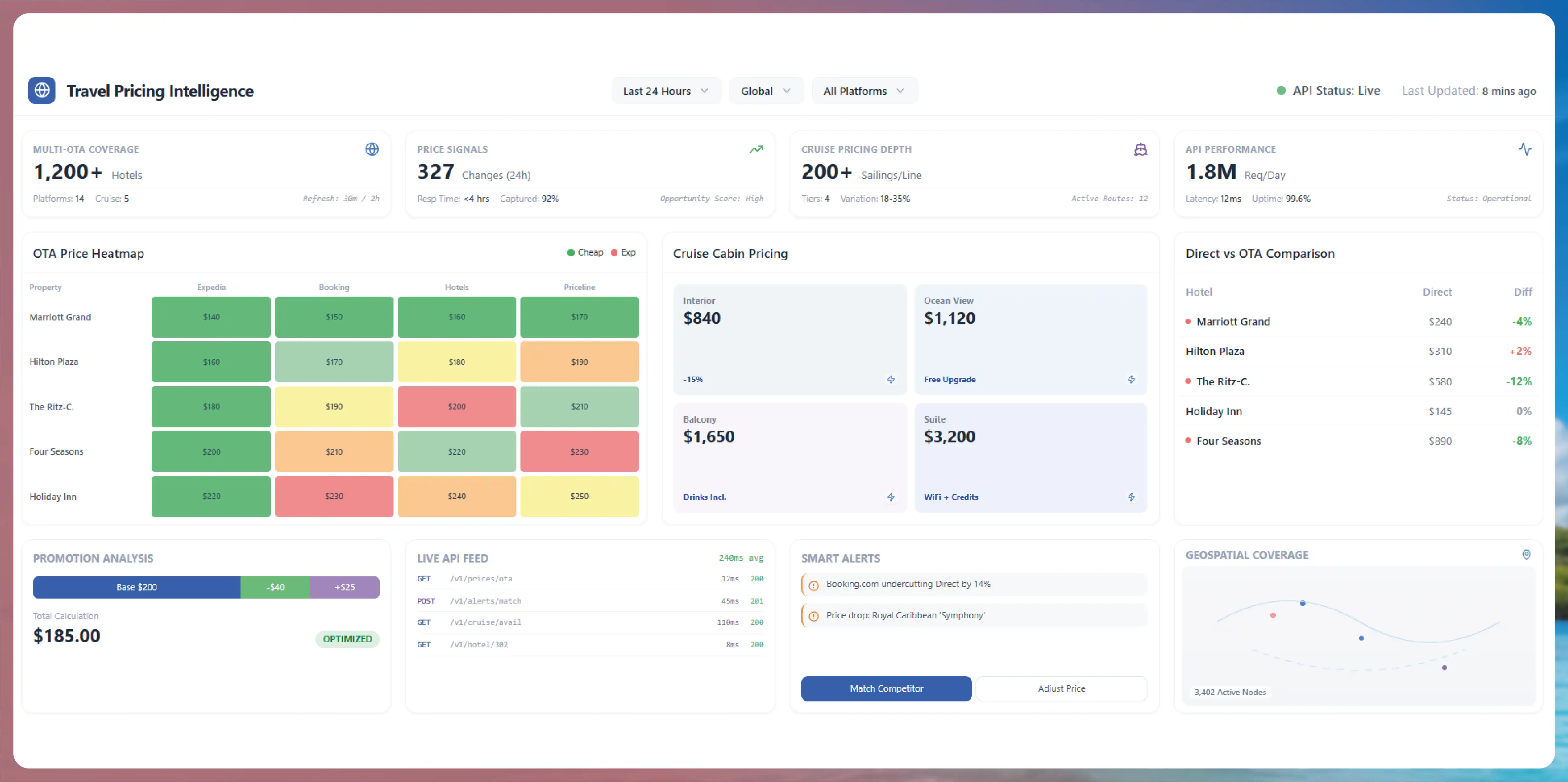The height and width of the screenshot is (782, 1568).
Task: Click the purple +$25 promotion bar segment
Action: [x=345, y=587]
